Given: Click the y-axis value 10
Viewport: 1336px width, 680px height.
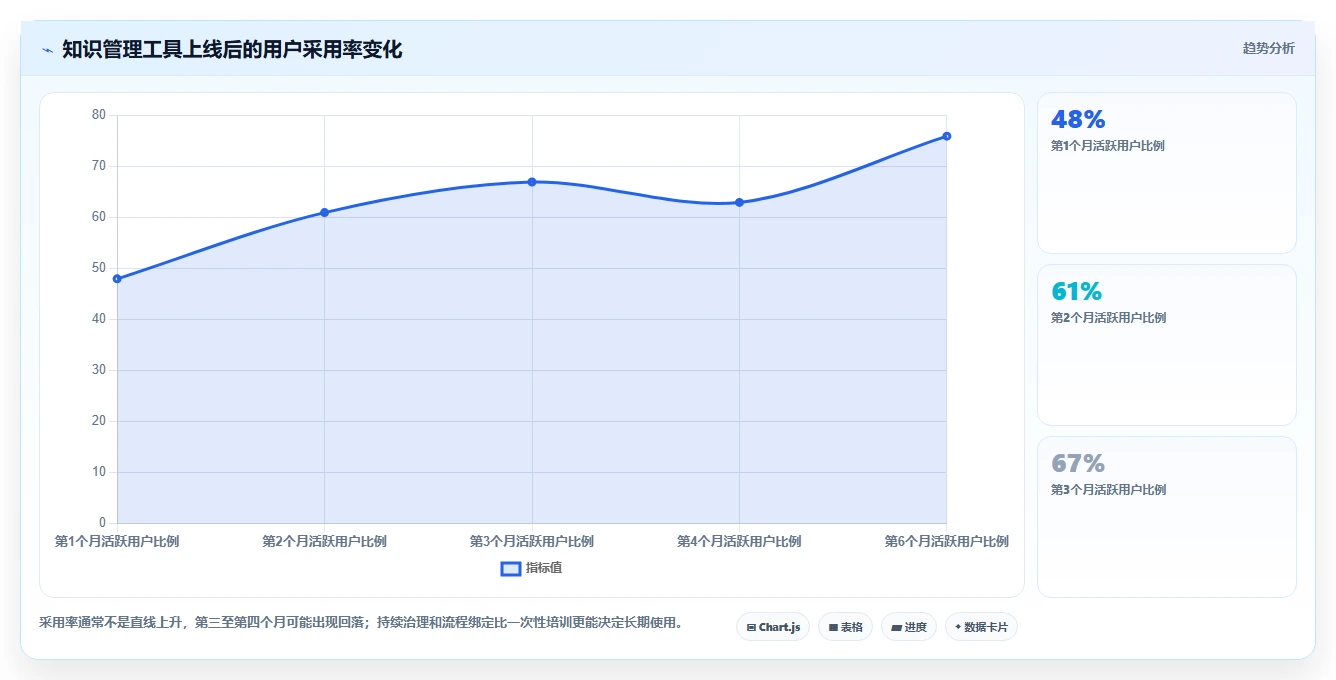Looking at the screenshot, I should [x=98, y=472].
